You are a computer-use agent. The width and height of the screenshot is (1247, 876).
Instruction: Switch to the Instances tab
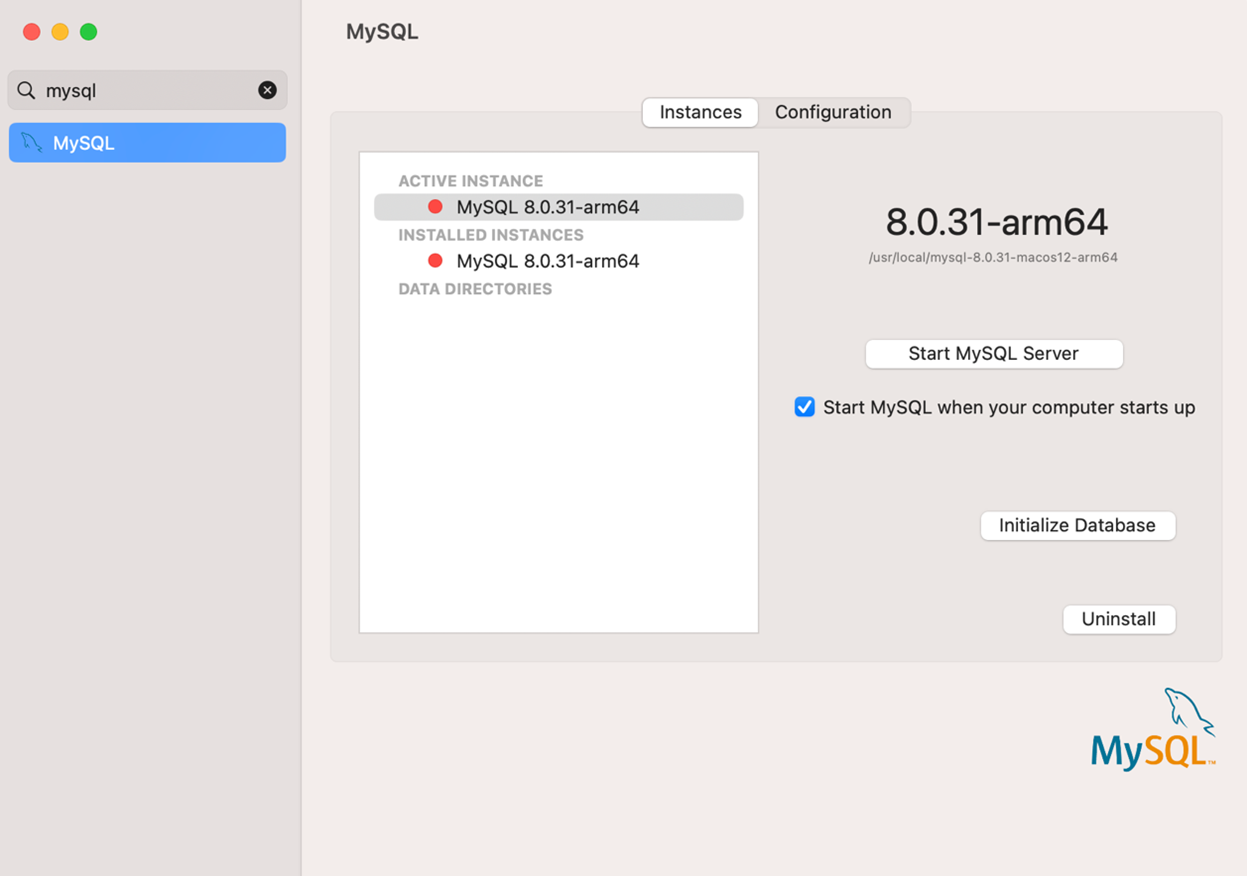(x=700, y=112)
